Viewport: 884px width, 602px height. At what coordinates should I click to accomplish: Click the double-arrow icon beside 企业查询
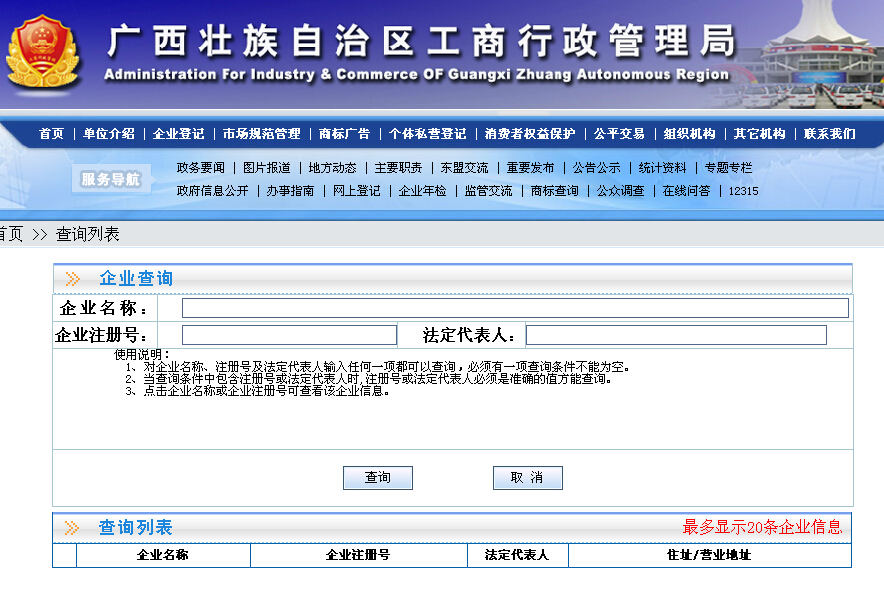point(72,279)
